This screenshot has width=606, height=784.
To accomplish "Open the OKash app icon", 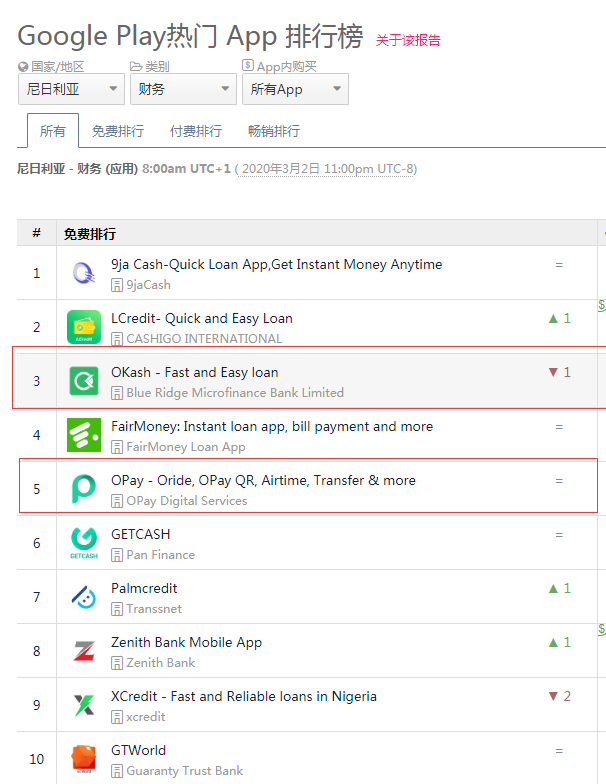I will (84, 381).
